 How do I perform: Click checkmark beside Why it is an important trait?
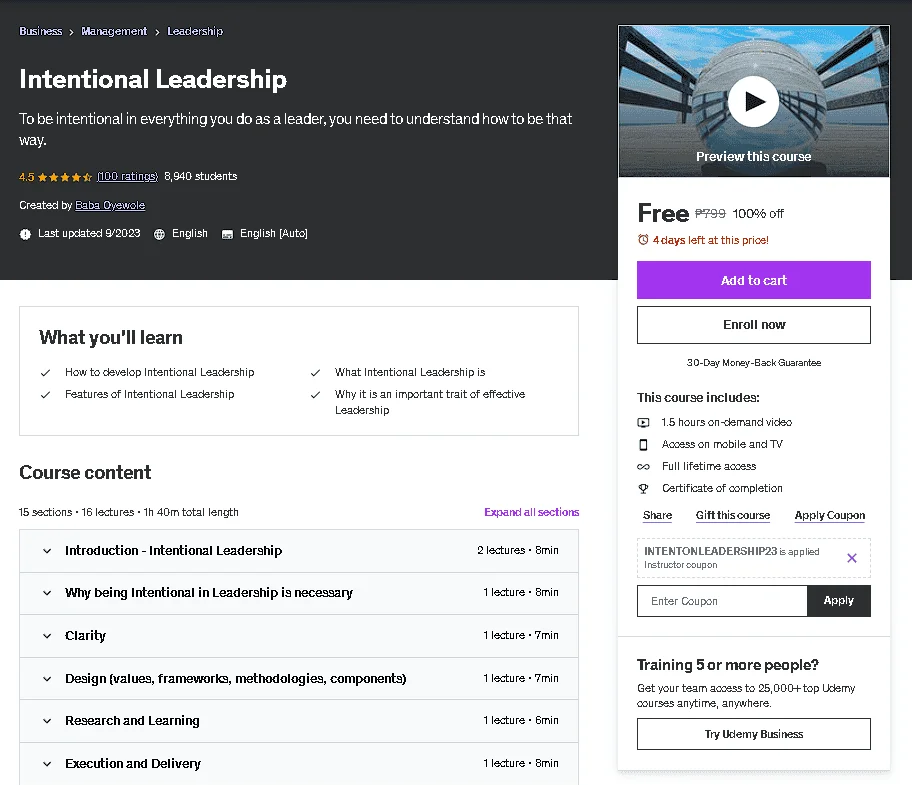coord(315,395)
